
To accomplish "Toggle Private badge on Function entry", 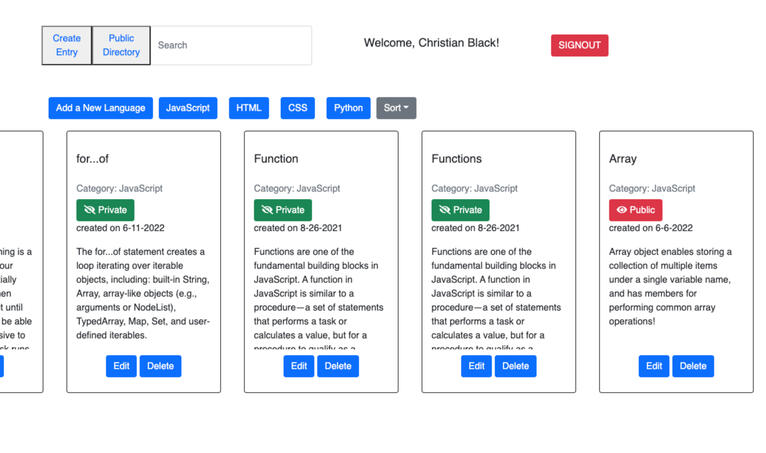I will pyautogui.click(x=283, y=210).
